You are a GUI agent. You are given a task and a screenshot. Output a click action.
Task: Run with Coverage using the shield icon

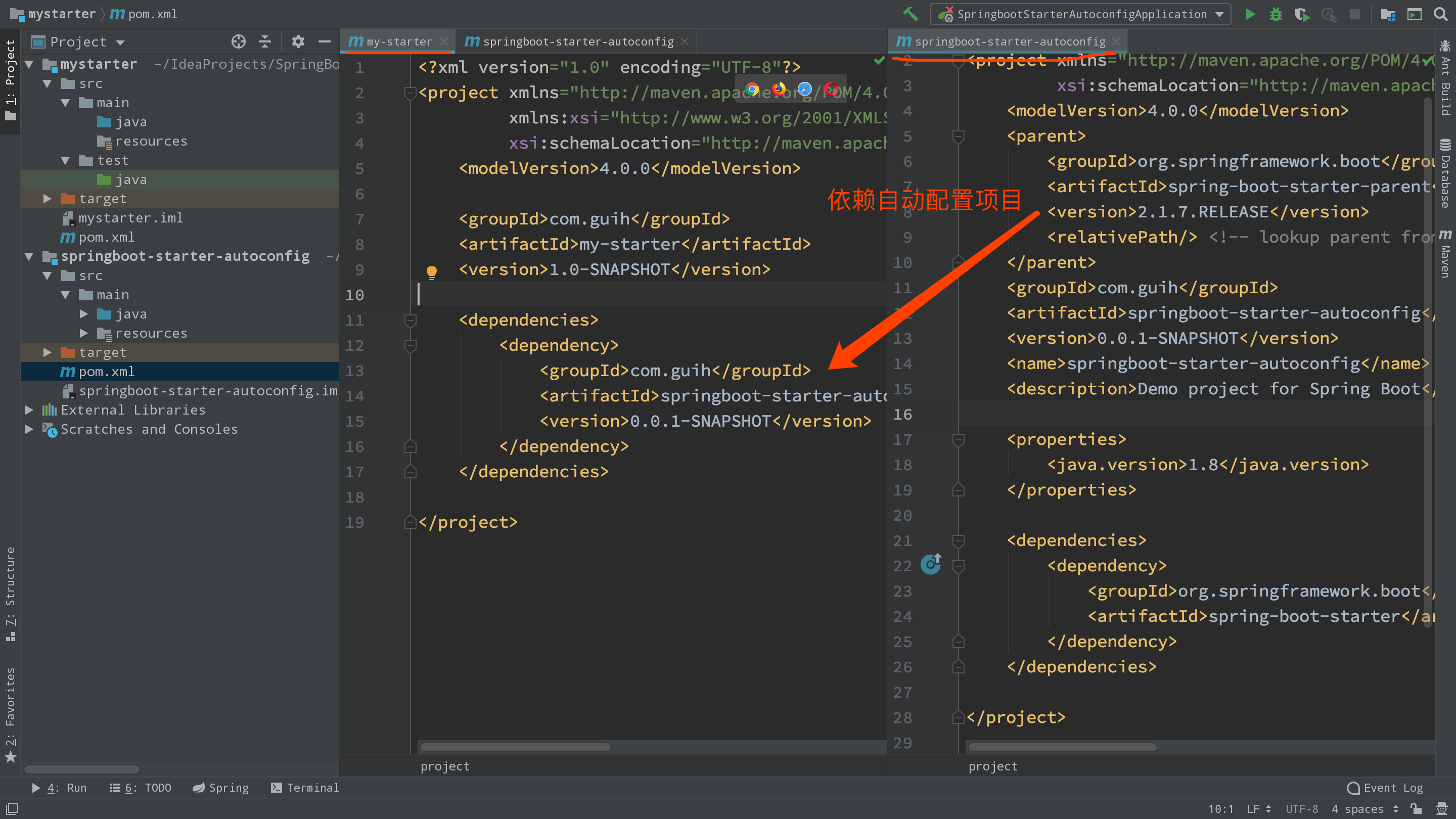click(x=1302, y=14)
